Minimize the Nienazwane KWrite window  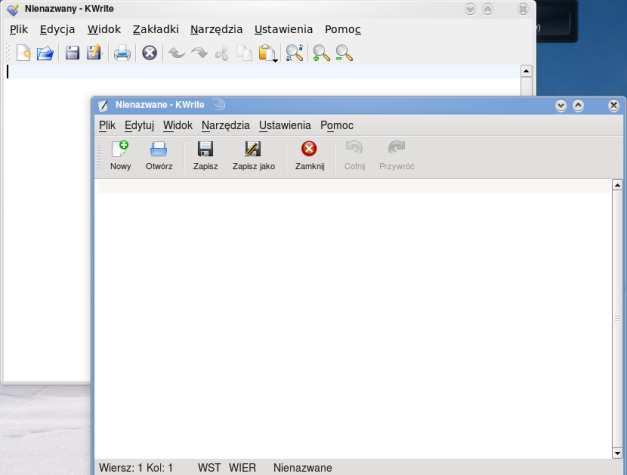tap(561, 106)
